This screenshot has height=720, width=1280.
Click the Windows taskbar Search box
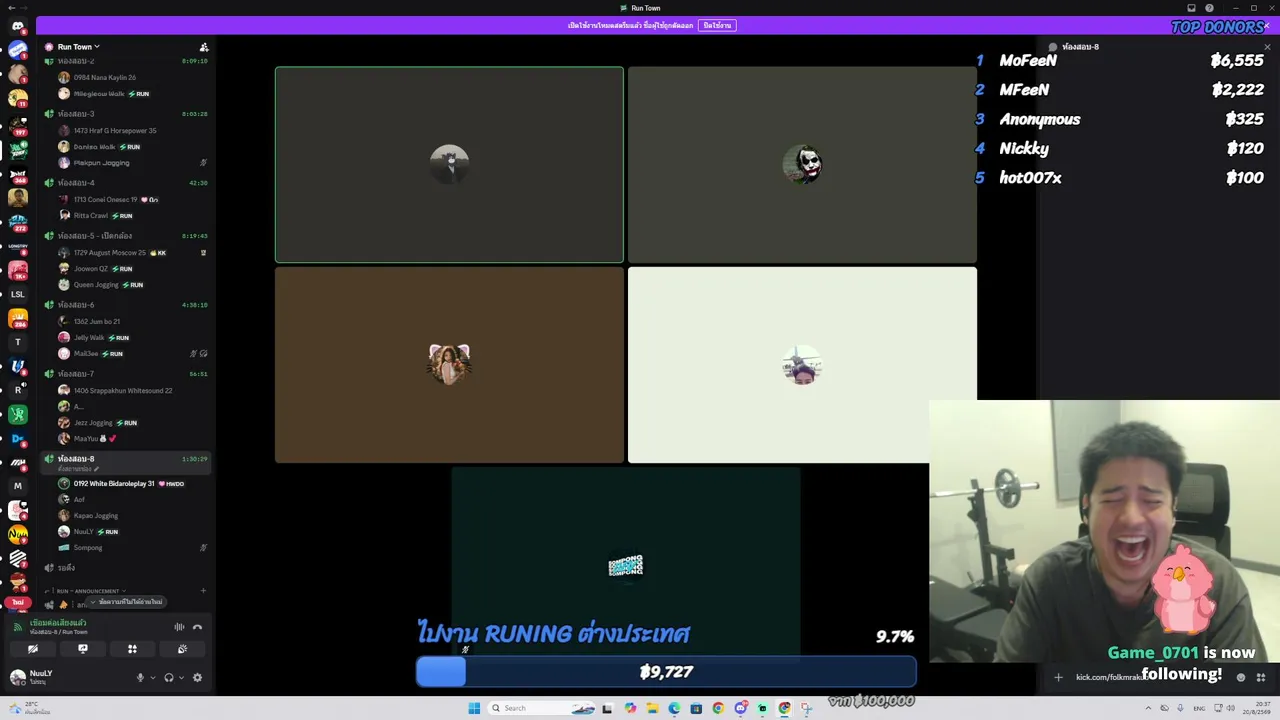pos(541,708)
